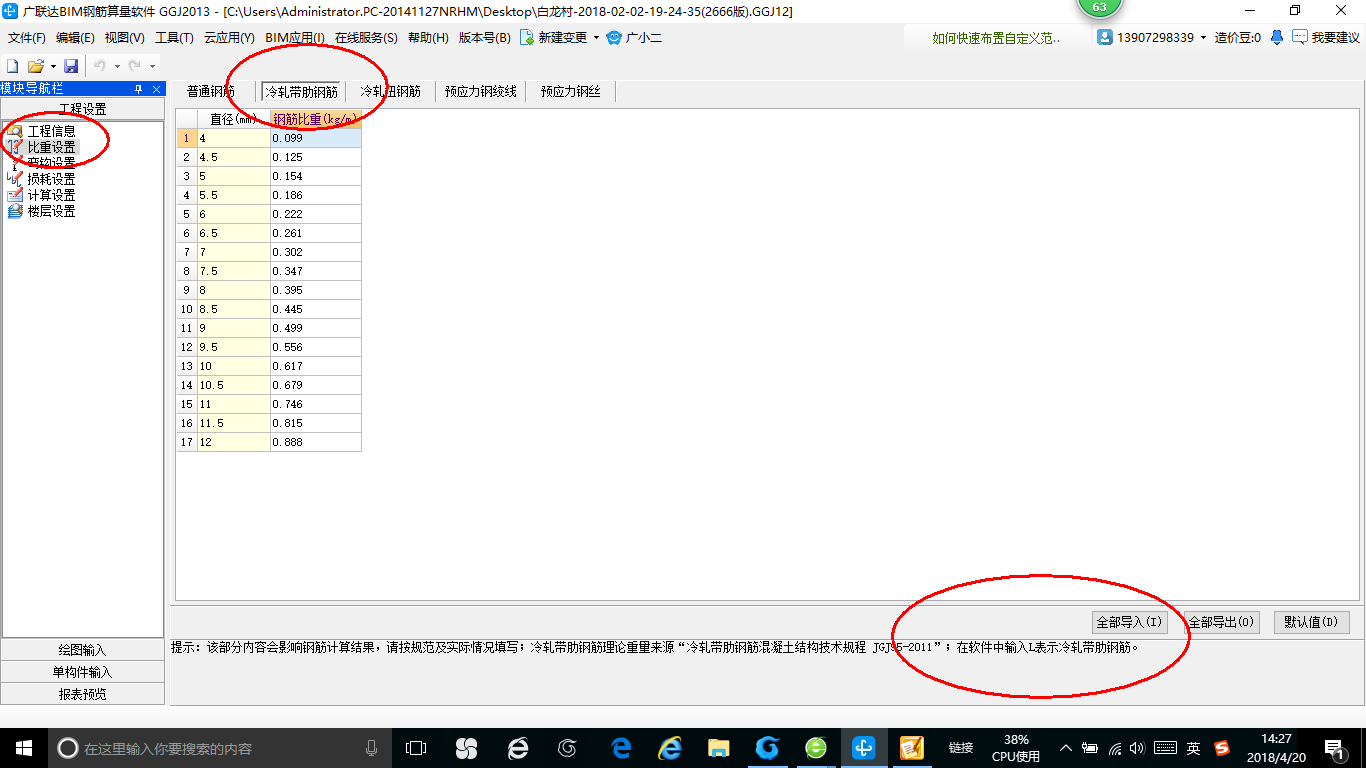Select the weight cell 0.222
Screen dimensions: 1366x768
[316, 214]
